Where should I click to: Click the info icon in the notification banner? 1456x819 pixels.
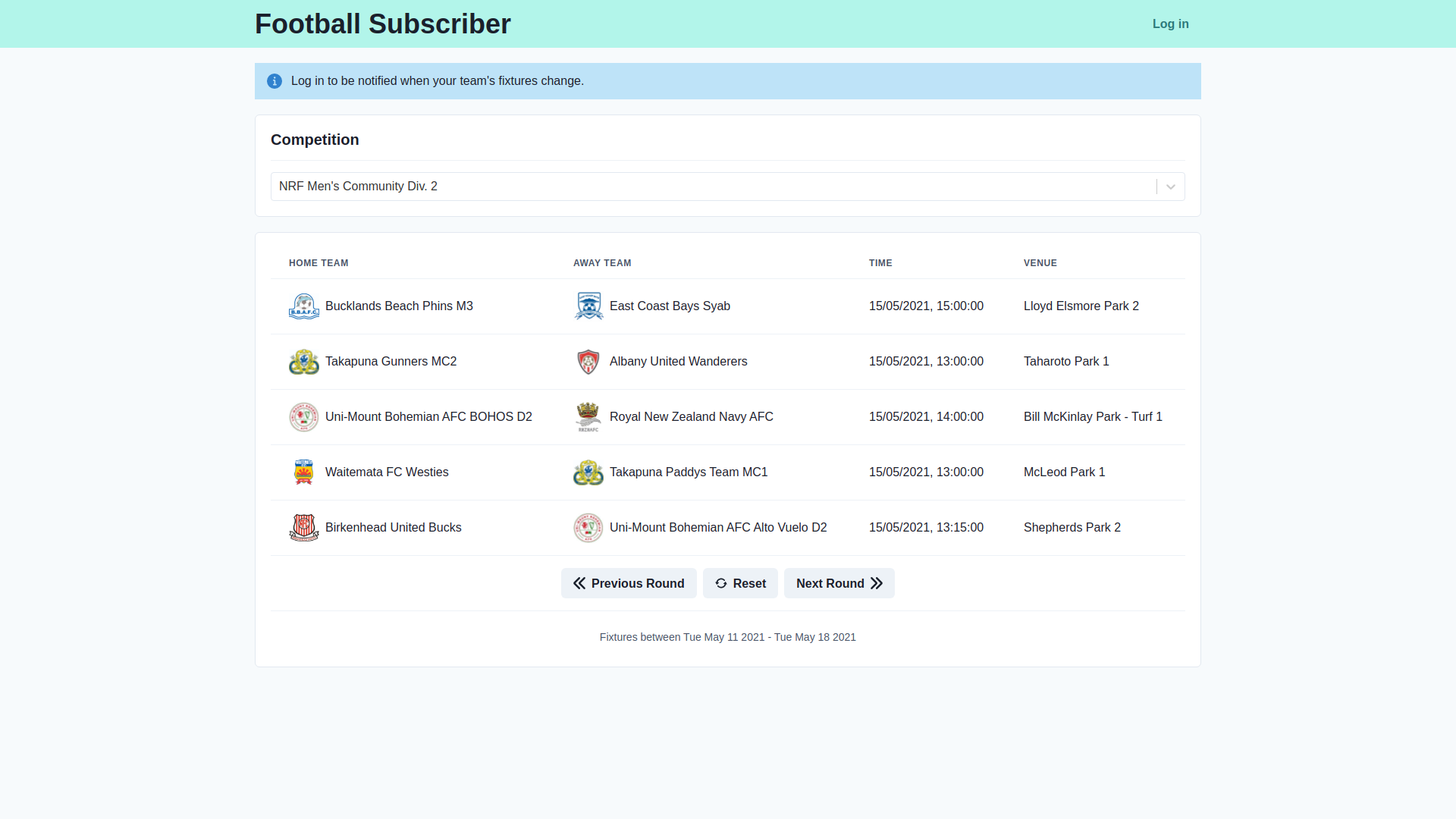(x=274, y=80)
